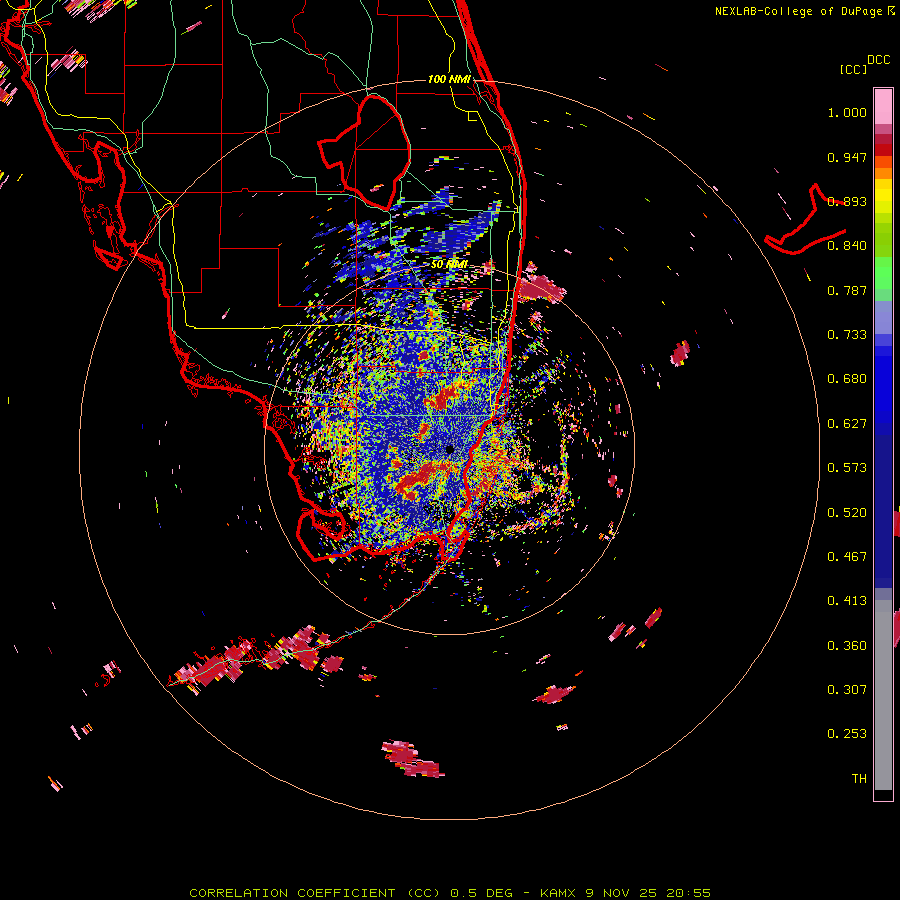Click the 0.840 value on the color scale
Image resolution: width=900 pixels, height=900 pixels.
coord(847,246)
